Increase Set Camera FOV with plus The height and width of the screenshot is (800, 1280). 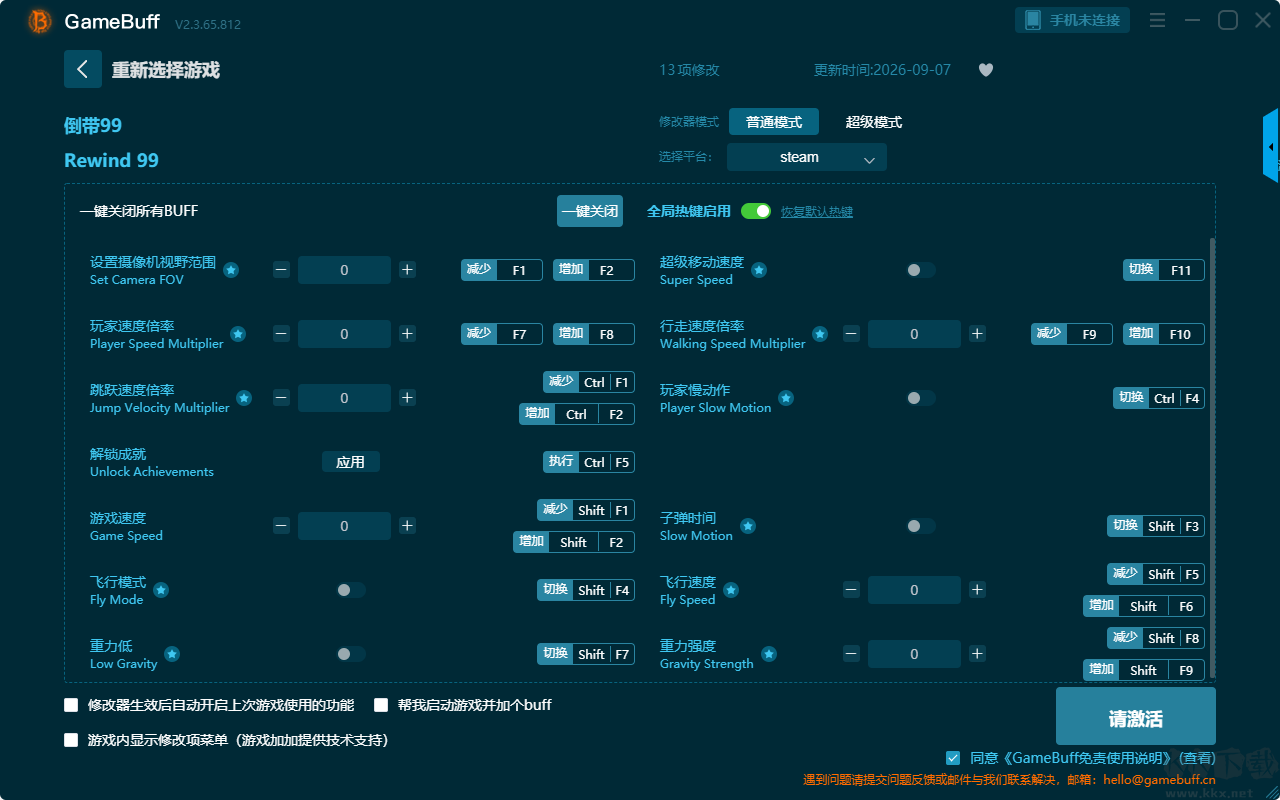(407, 270)
